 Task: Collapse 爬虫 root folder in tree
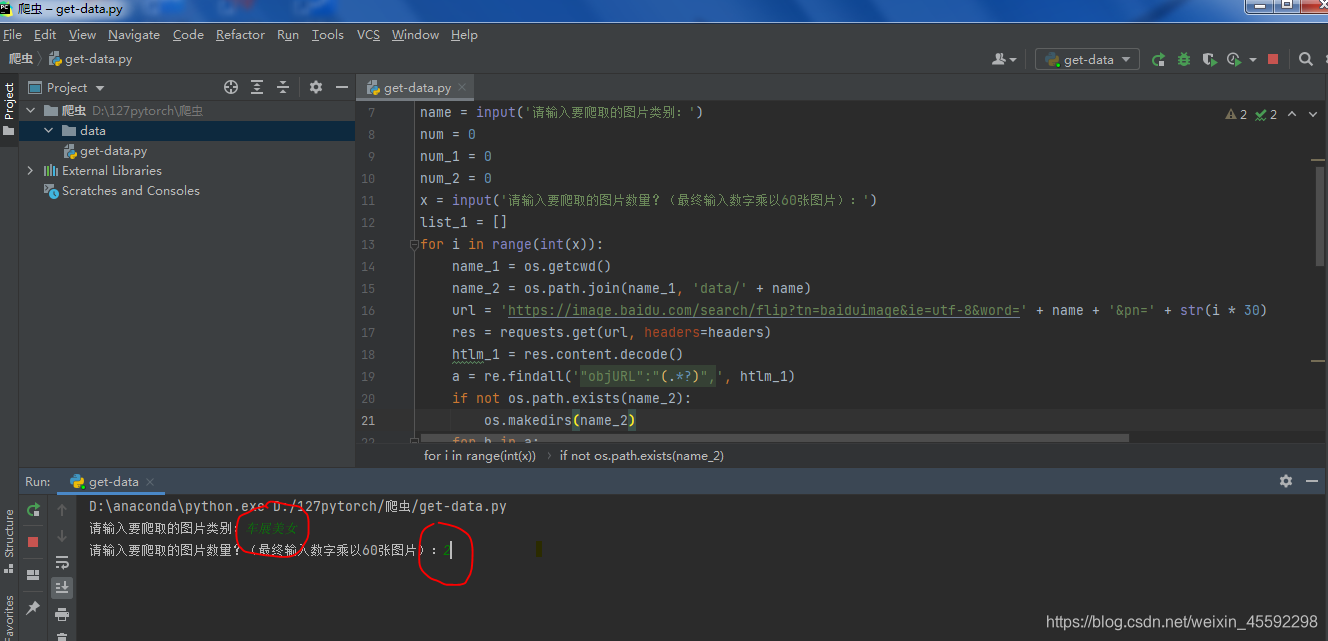(30, 111)
